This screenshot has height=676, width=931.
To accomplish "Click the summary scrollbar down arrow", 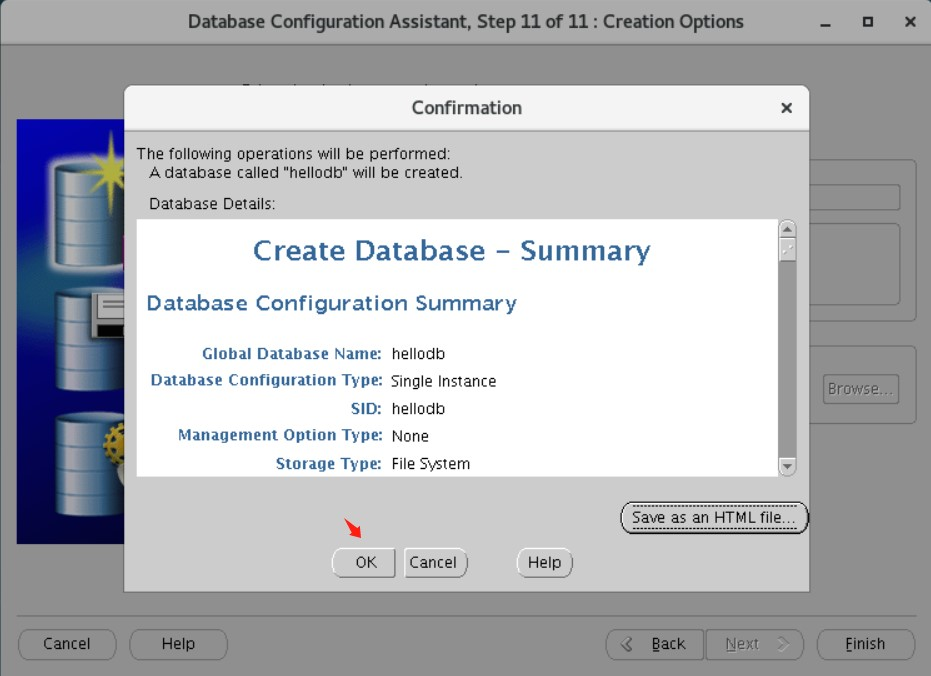I will click(x=787, y=466).
